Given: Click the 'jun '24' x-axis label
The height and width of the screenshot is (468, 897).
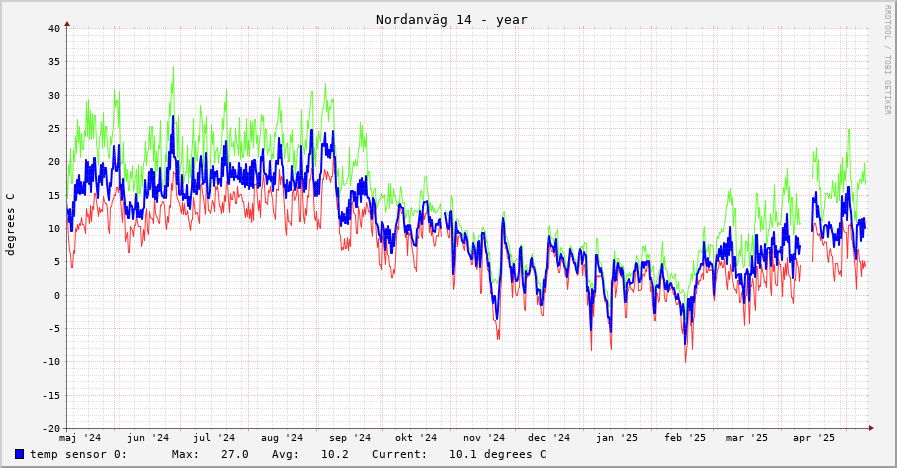Looking at the screenshot, I should click(x=148, y=438).
